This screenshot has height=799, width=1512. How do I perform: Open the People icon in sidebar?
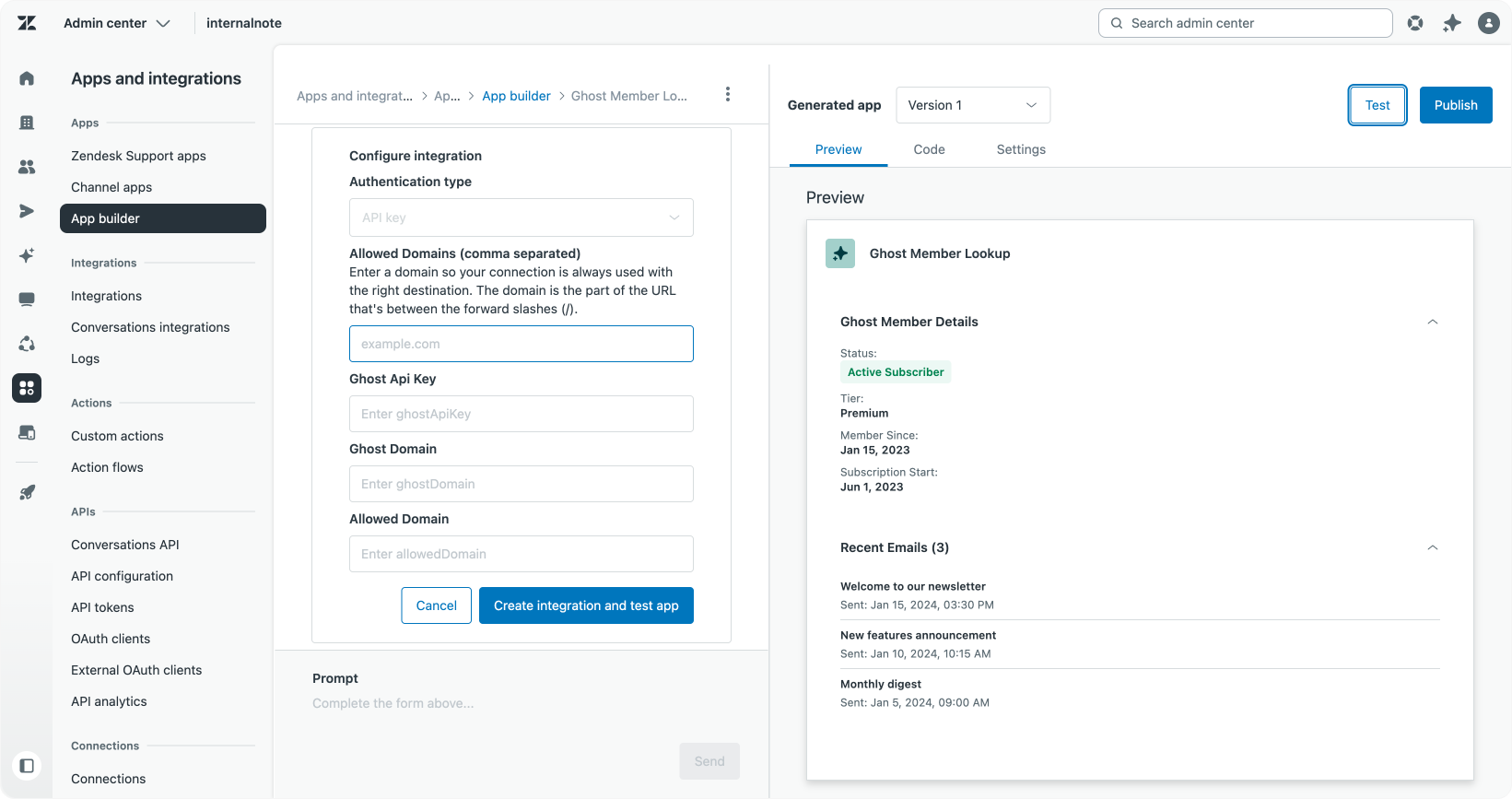(x=27, y=167)
